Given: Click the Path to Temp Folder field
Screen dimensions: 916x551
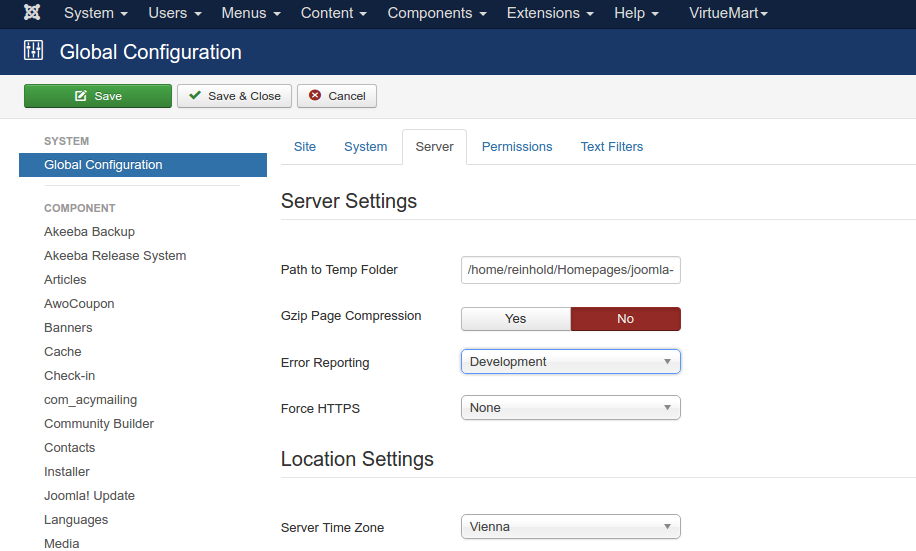Looking at the screenshot, I should pos(570,270).
